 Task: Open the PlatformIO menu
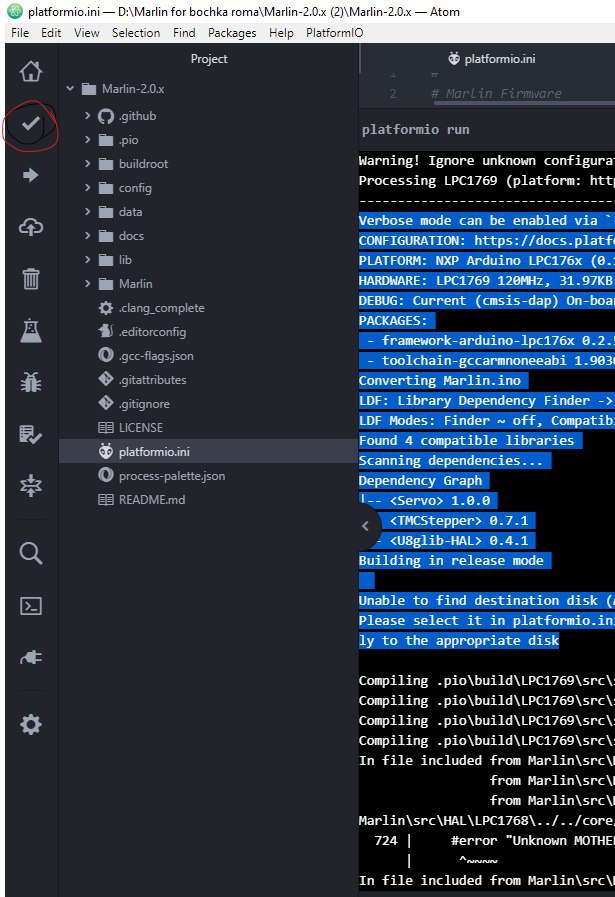click(335, 33)
